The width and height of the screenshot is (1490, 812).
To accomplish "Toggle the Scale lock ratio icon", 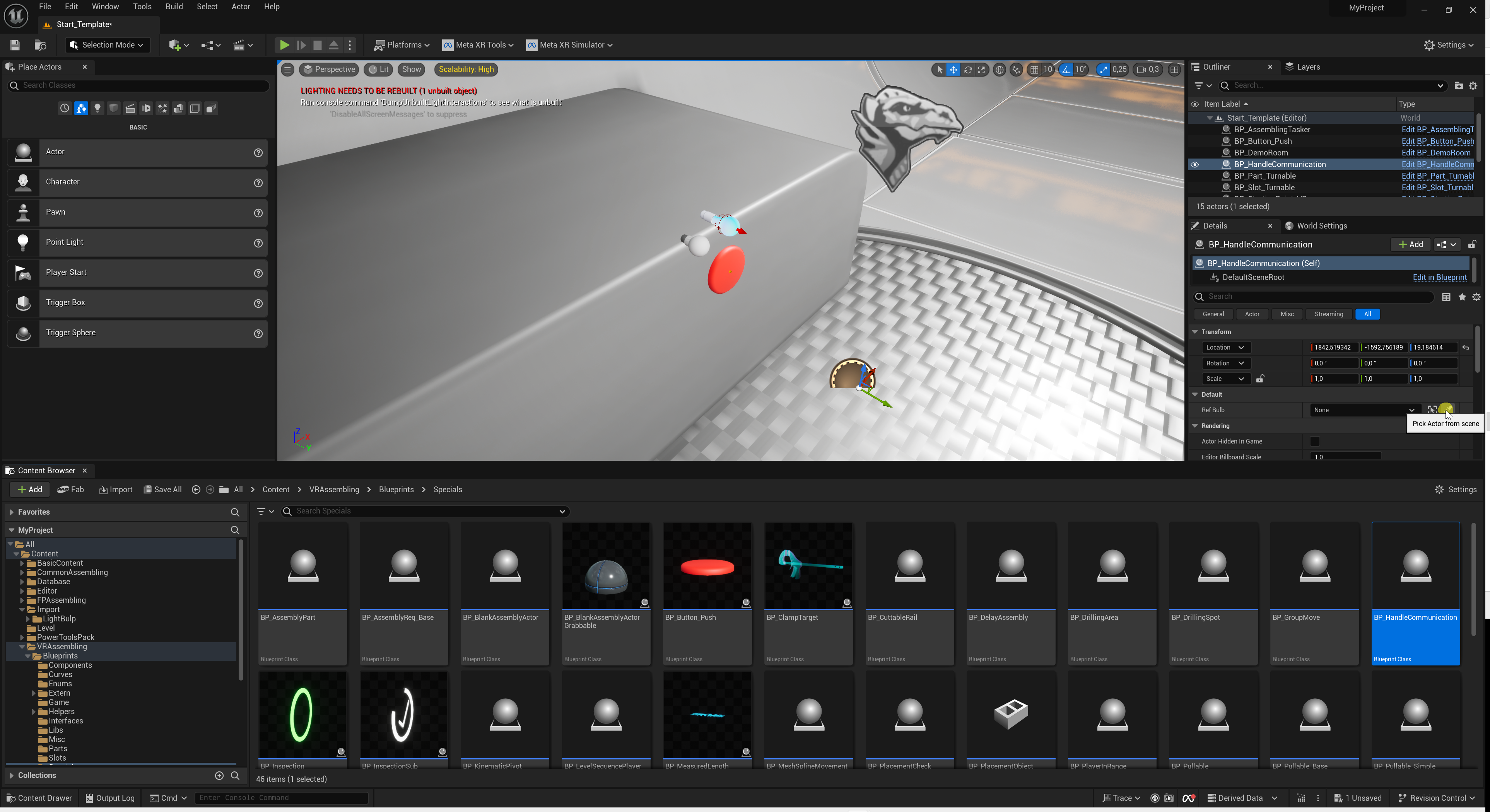I will pyautogui.click(x=1260, y=379).
